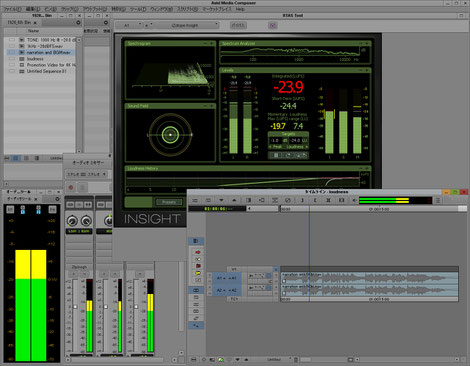This screenshot has height=366, width=470.
Task: Click the step backward down-arrow button in timeline
Action: pyautogui.click(x=221, y=200)
